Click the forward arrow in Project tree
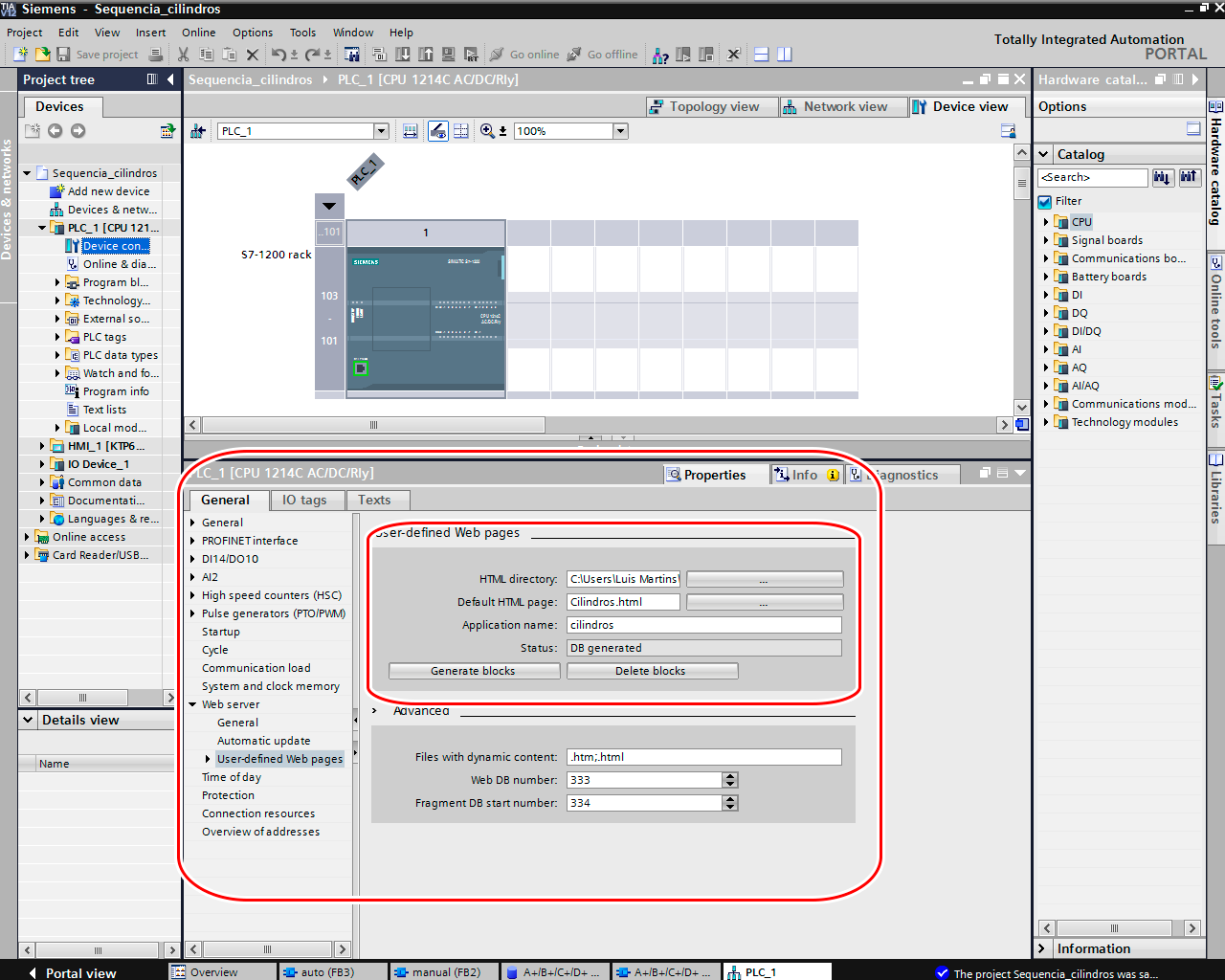Image resolution: width=1225 pixels, height=980 pixels. tap(78, 131)
